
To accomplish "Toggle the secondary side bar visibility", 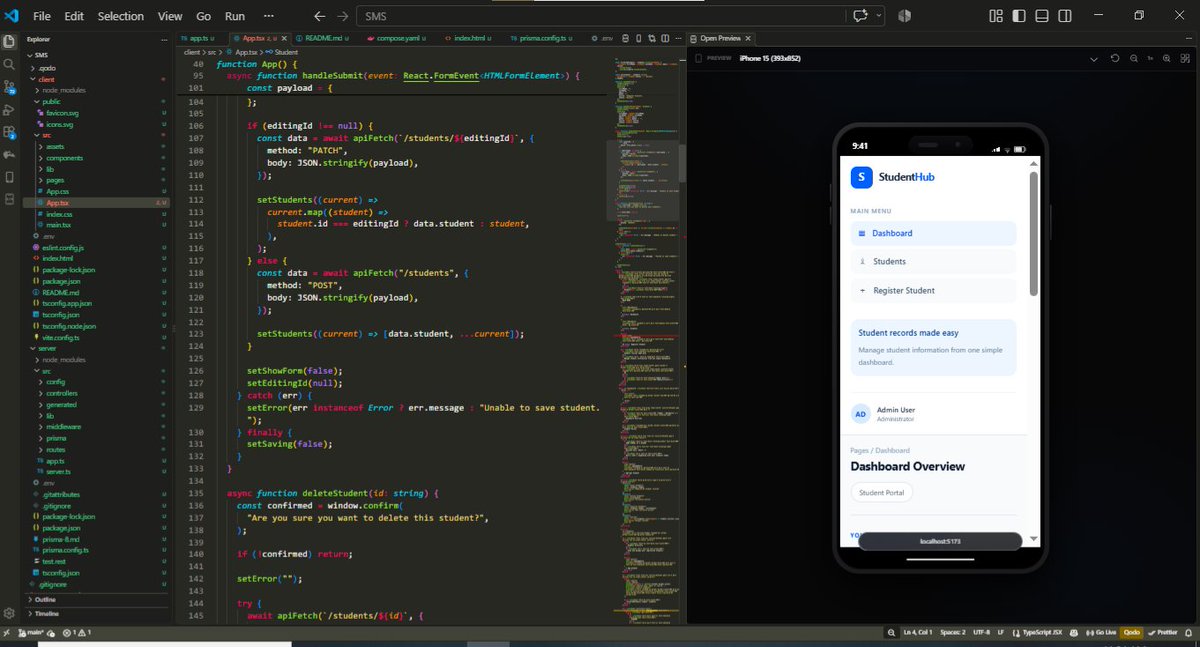I will pos(1063,16).
